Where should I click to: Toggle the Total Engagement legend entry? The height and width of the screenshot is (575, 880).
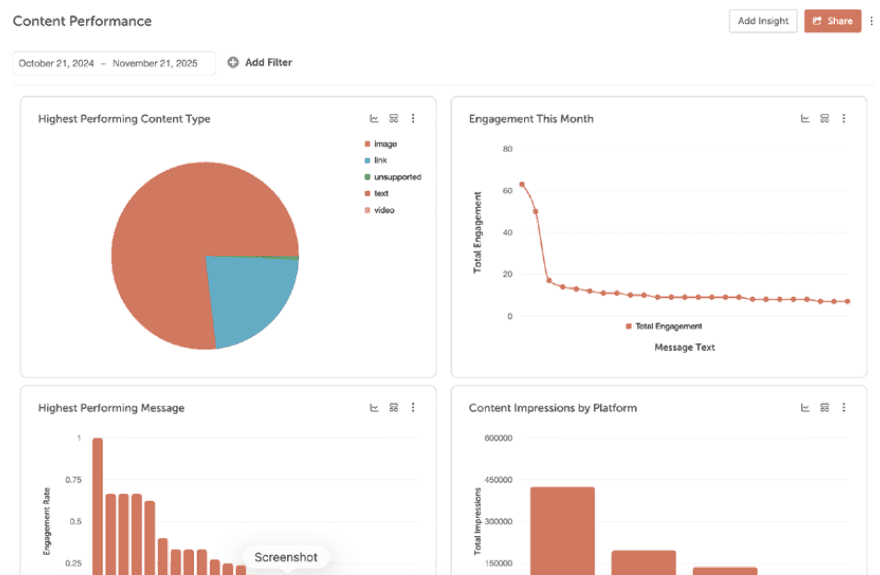coord(664,326)
